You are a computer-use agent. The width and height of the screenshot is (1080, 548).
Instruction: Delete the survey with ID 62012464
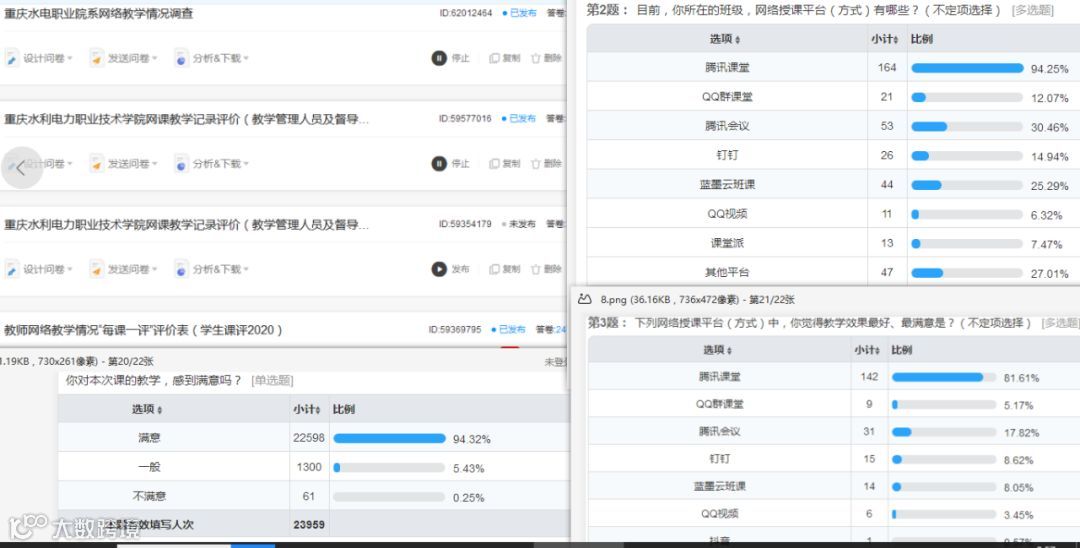546,59
